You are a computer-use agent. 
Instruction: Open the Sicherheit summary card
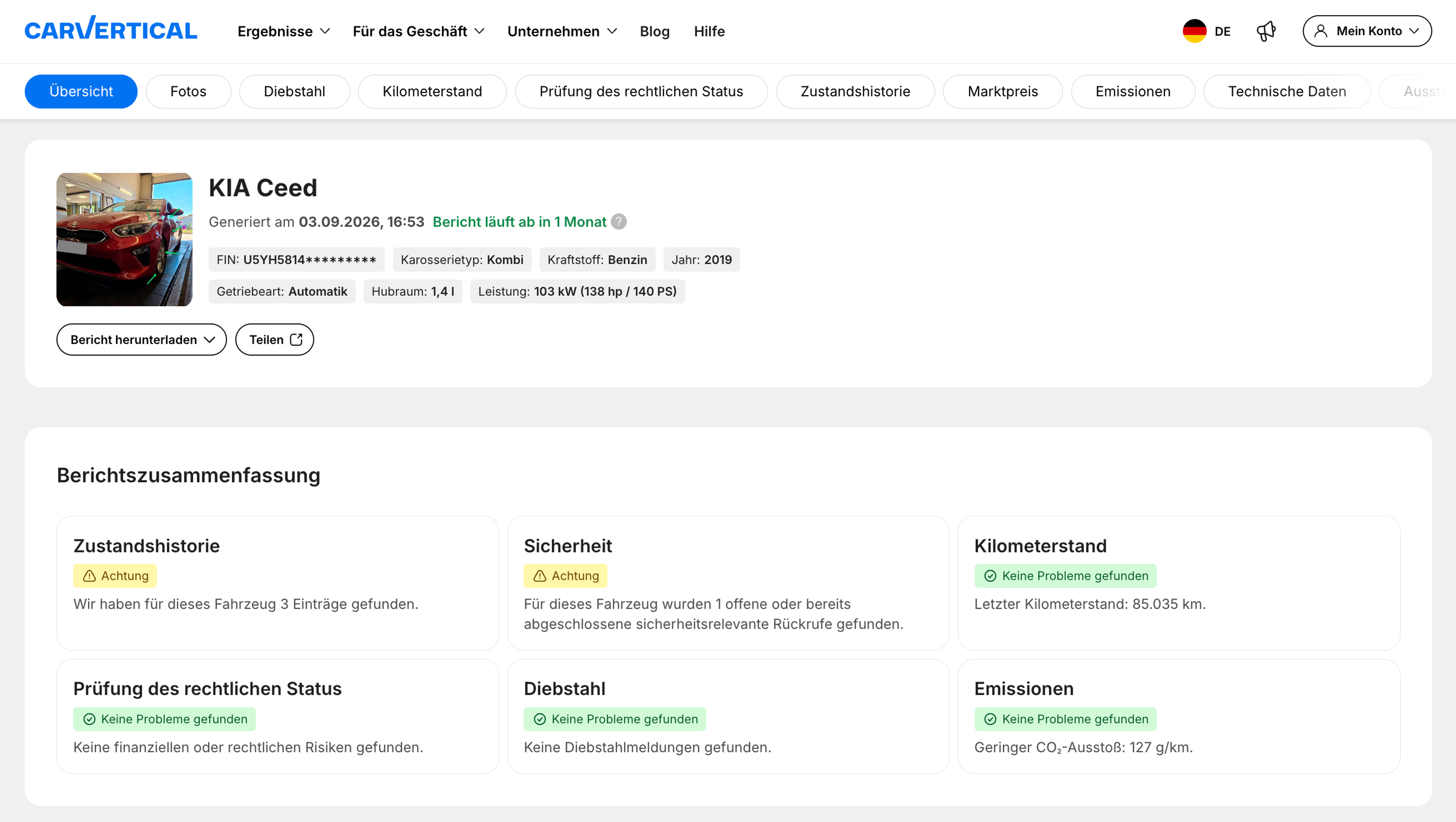point(728,583)
